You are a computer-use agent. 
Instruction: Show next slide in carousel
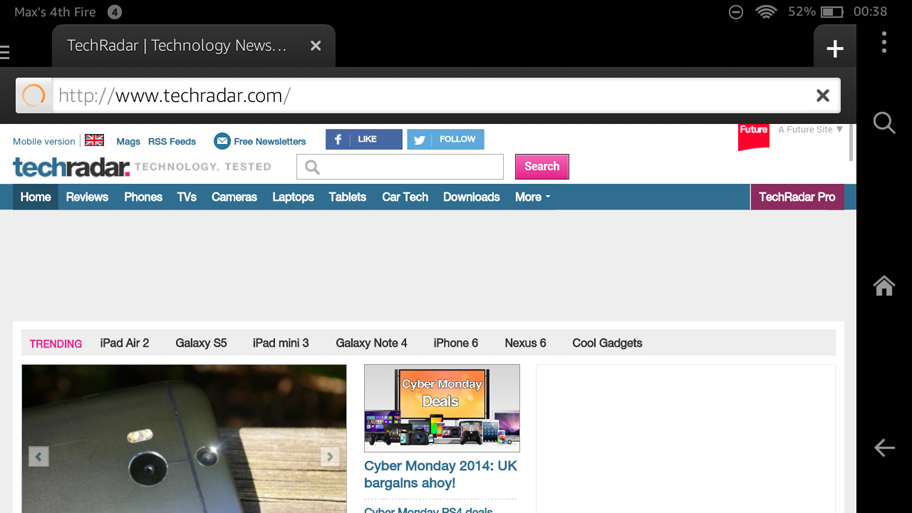tap(330, 457)
